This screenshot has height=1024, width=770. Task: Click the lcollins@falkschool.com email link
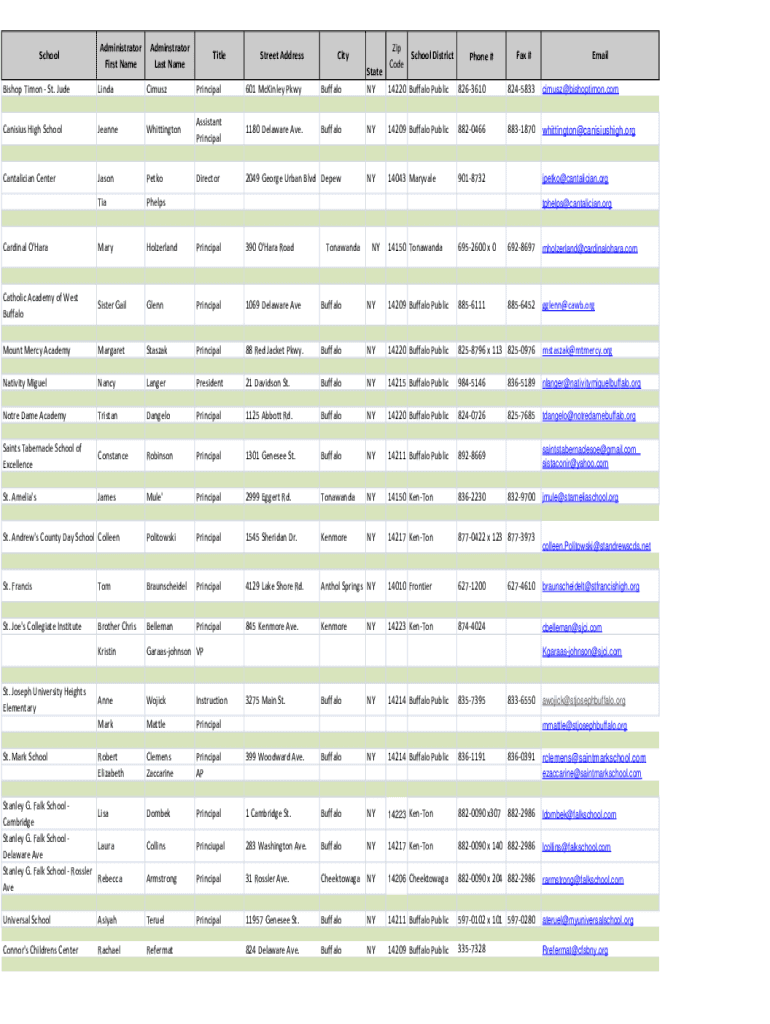point(576,847)
